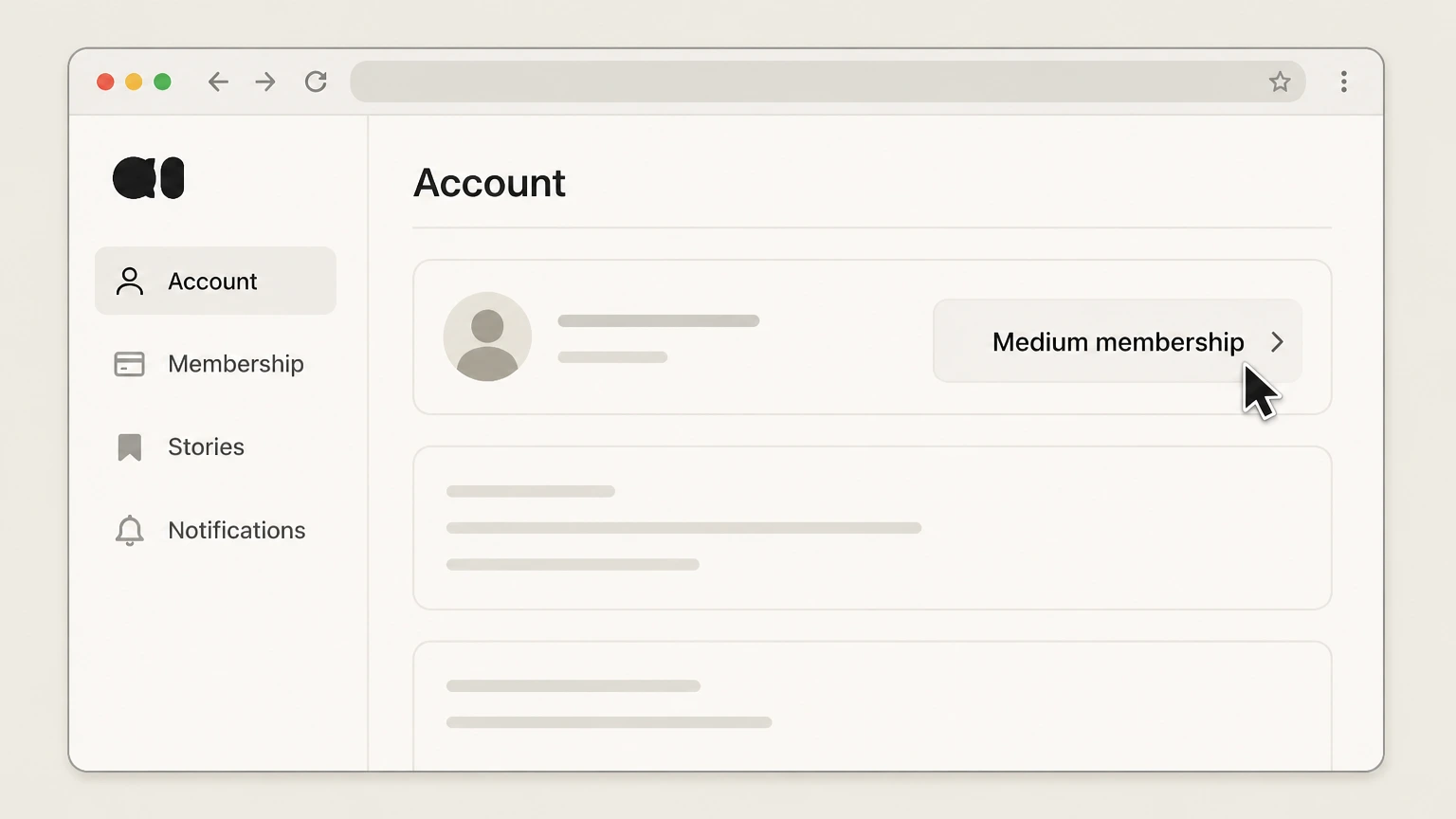Click the browser forward arrow
Viewport: 1456px width, 819px height.
pyautogui.click(x=265, y=82)
